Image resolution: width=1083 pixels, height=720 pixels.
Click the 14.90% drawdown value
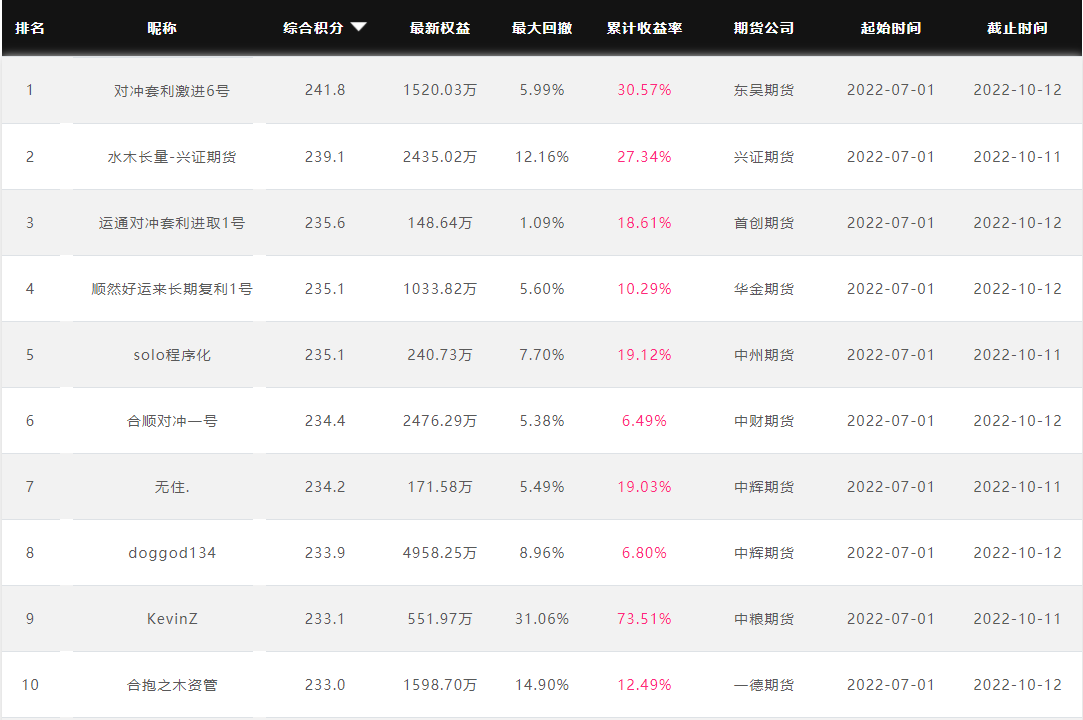(542, 685)
